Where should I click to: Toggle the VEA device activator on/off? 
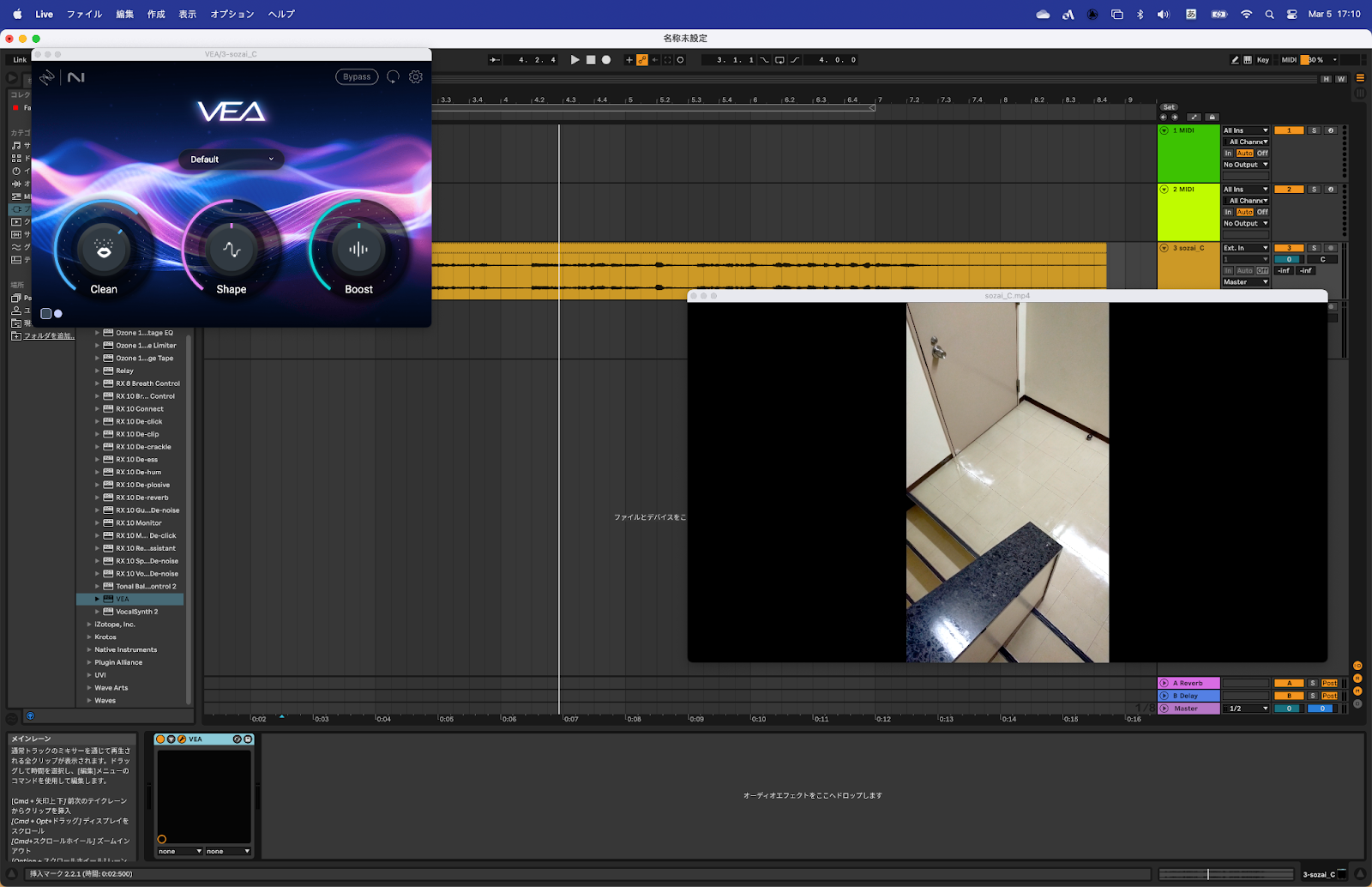[x=160, y=739]
